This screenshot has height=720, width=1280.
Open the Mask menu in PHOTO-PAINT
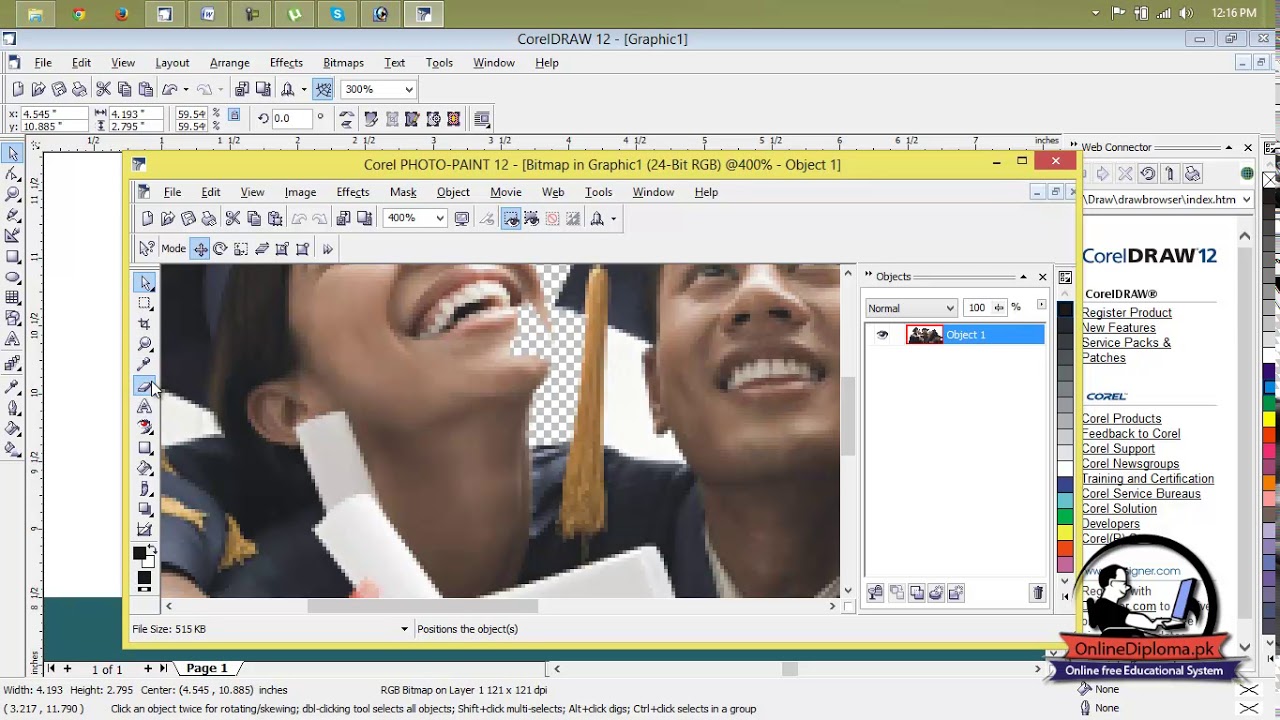[x=403, y=192]
